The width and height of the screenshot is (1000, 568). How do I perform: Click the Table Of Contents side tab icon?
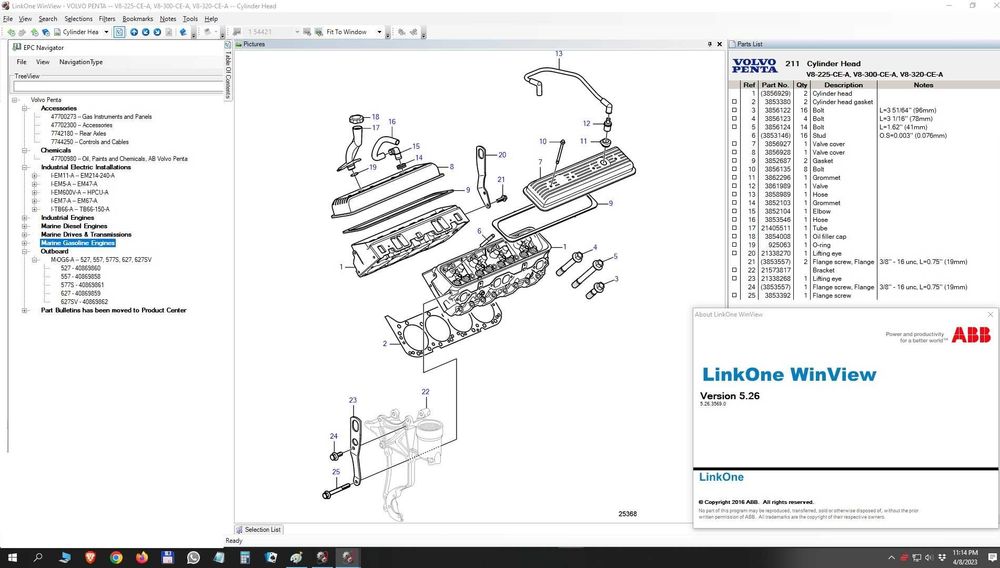[x=228, y=45]
